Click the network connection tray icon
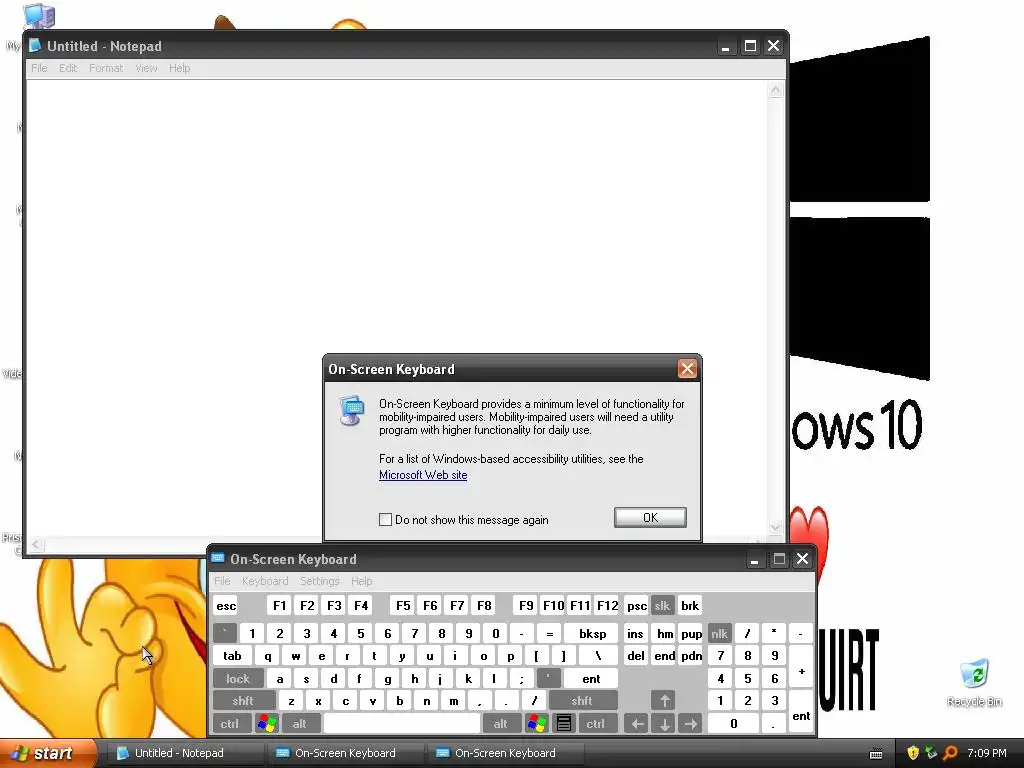Viewport: 1024px width, 768px height. (931, 753)
